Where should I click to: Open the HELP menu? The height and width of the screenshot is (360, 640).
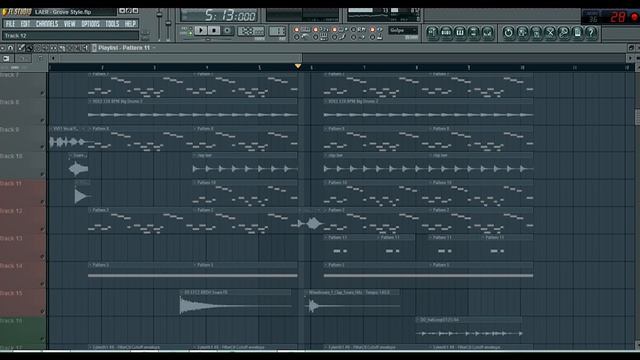[x=130, y=24]
